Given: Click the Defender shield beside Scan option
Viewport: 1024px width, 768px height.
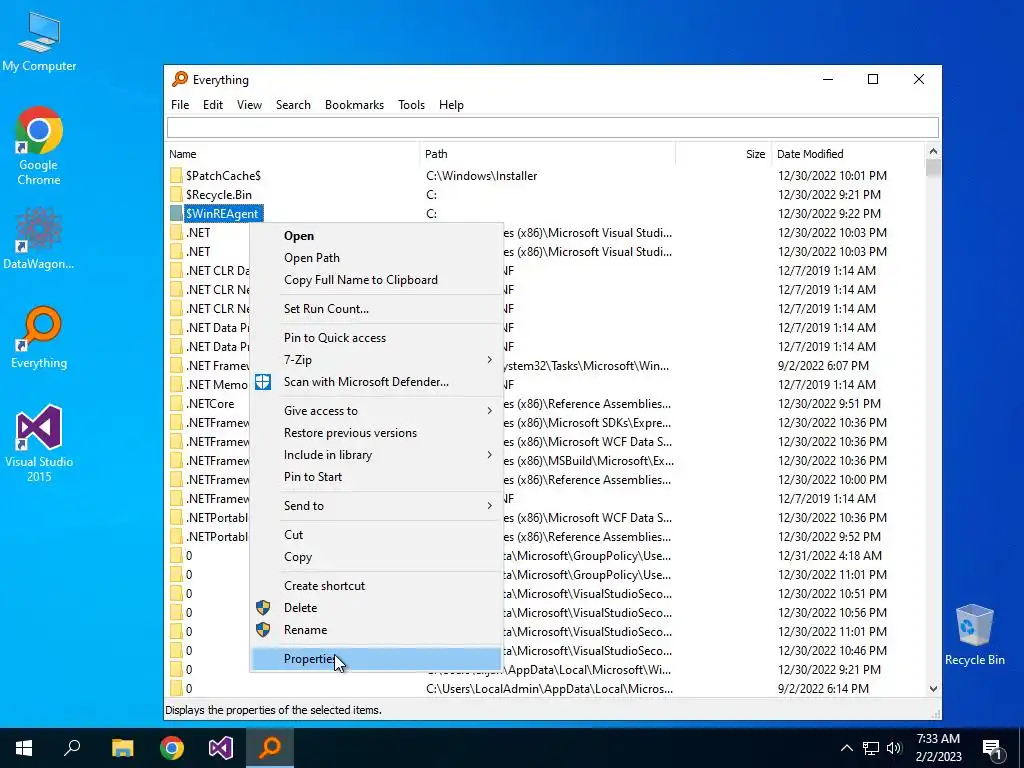Looking at the screenshot, I should pyautogui.click(x=263, y=382).
